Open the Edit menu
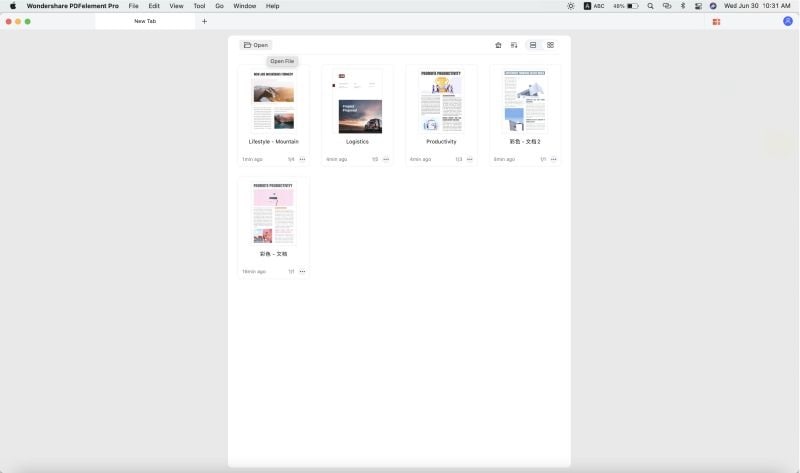The width and height of the screenshot is (800, 473). click(x=154, y=6)
